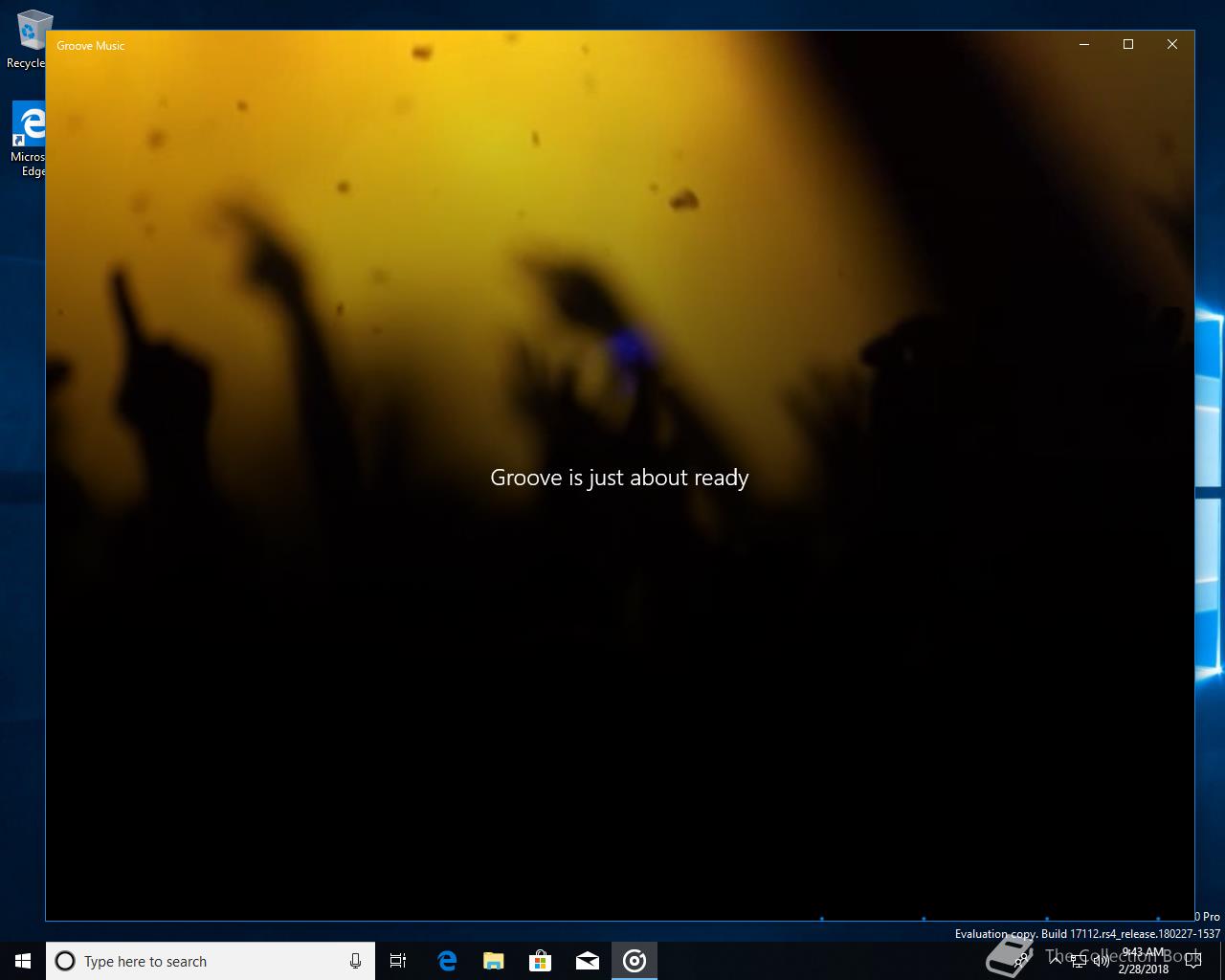Image resolution: width=1225 pixels, height=980 pixels.
Task: Open the People icon in system tray
Action: tap(1022, 961)
